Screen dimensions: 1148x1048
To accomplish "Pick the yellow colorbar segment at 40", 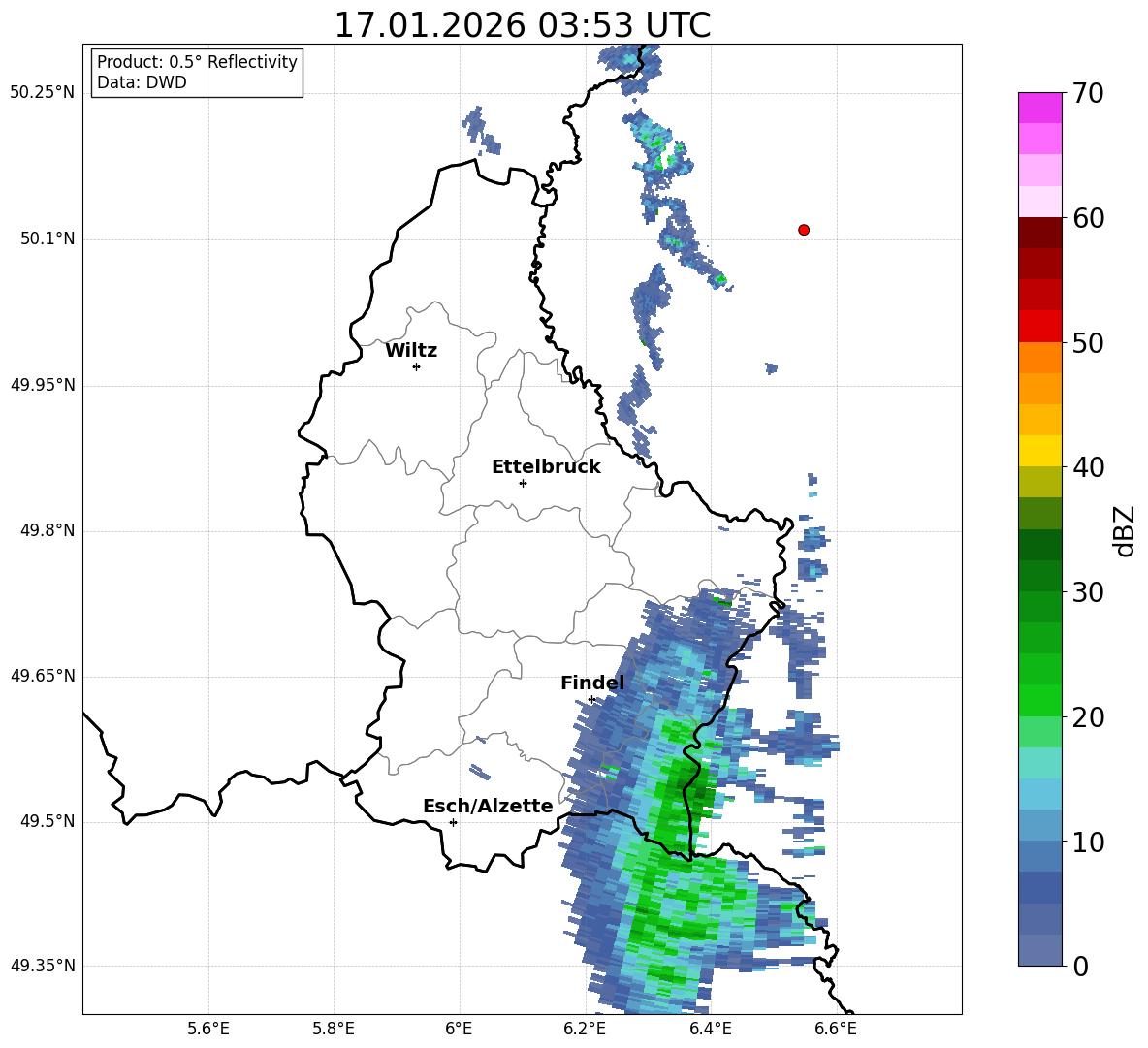I will point(1039,452).
